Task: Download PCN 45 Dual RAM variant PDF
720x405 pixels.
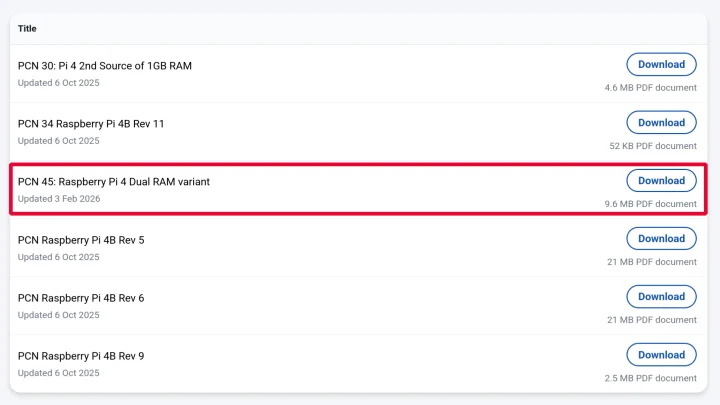Action: [661, 181]
